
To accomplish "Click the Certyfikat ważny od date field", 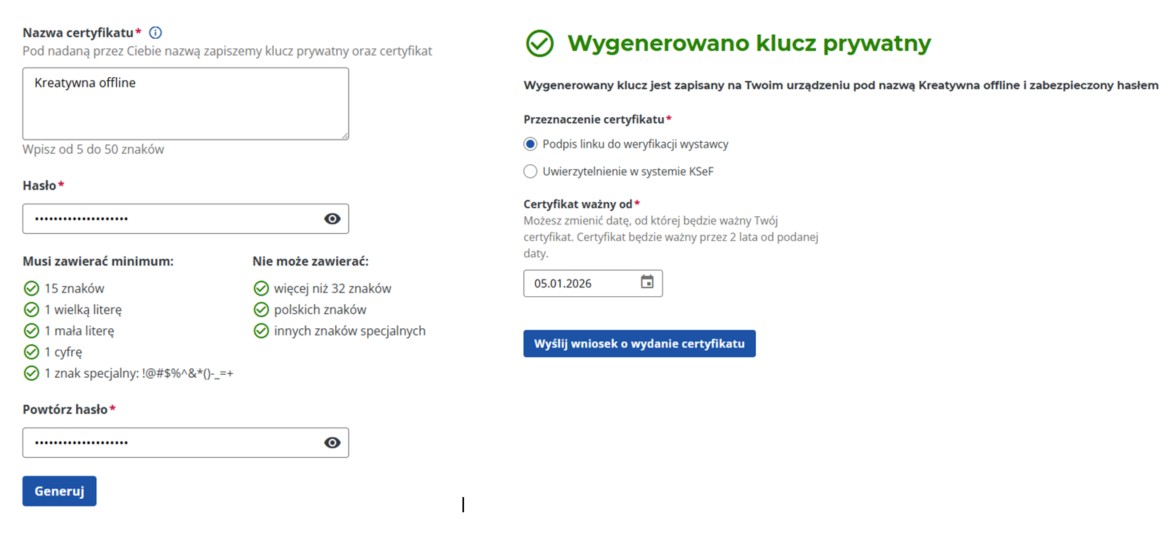I will (580, 283).
